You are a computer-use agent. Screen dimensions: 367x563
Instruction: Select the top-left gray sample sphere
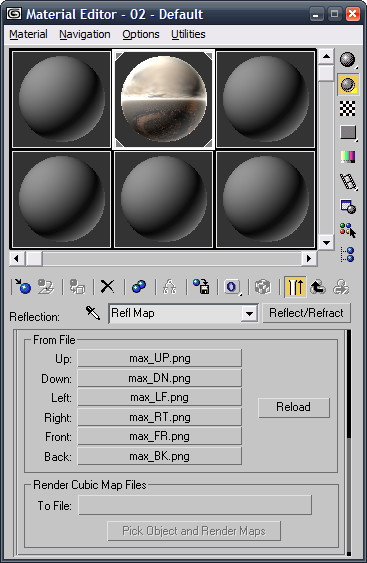pos(61,99)
